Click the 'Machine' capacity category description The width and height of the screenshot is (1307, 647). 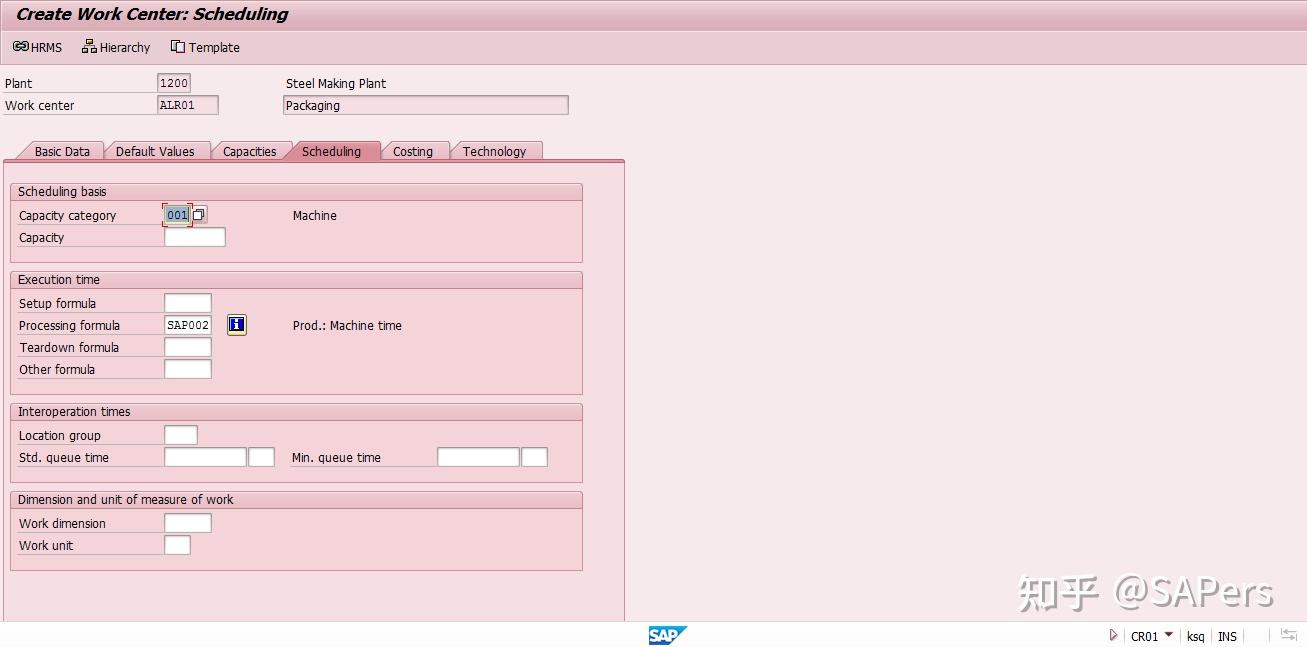click(x=315, y=215)
